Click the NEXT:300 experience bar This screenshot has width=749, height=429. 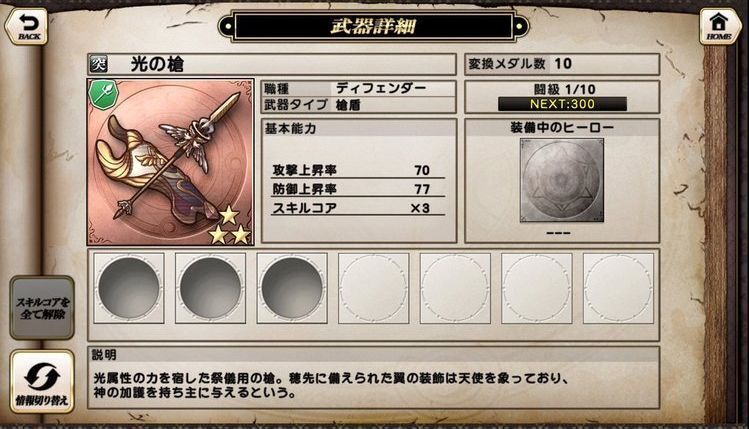click(x=562, y=104)
